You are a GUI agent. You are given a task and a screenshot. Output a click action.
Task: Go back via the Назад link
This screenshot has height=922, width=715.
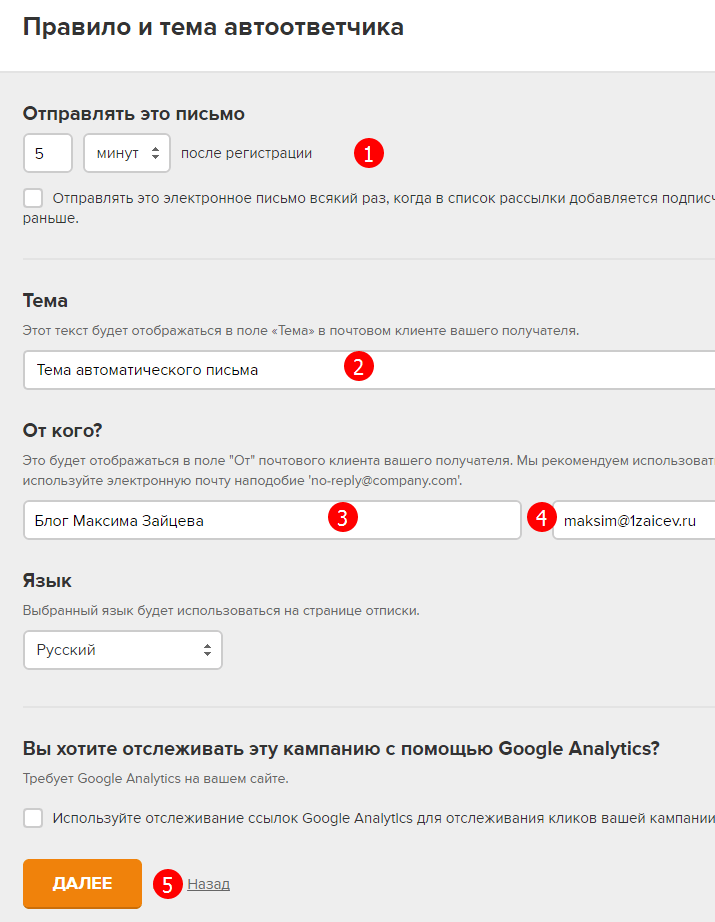tap(209, 884)
